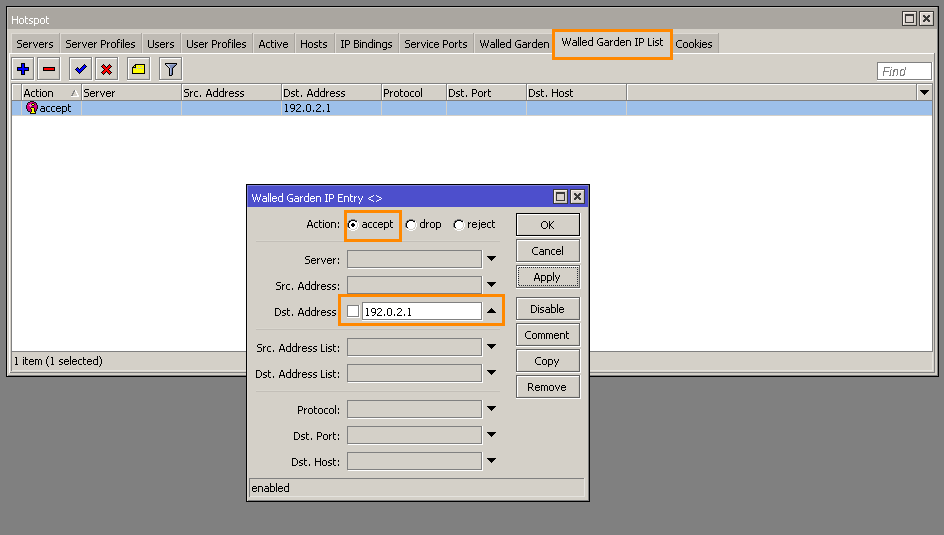Click the blue checkmark Enable icon

(x=81, y=69)
